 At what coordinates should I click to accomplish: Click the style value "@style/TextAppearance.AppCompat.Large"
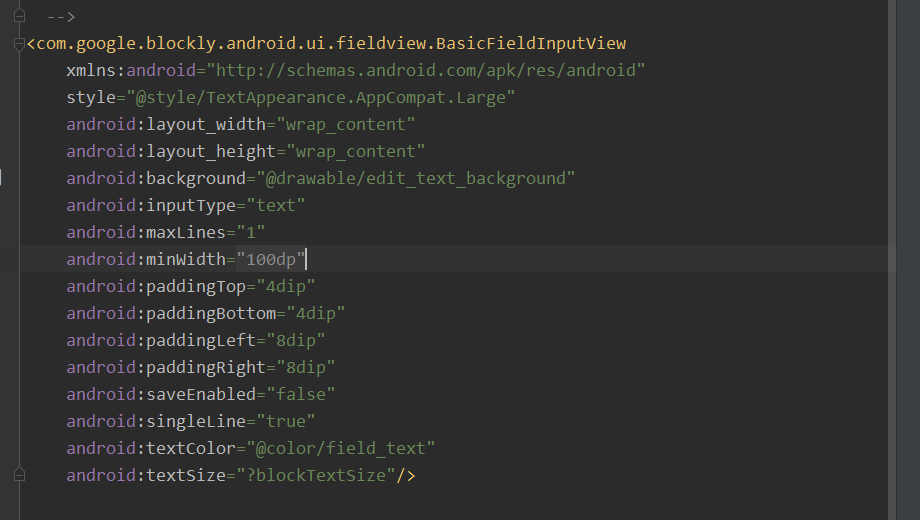[x=320, y=97]
